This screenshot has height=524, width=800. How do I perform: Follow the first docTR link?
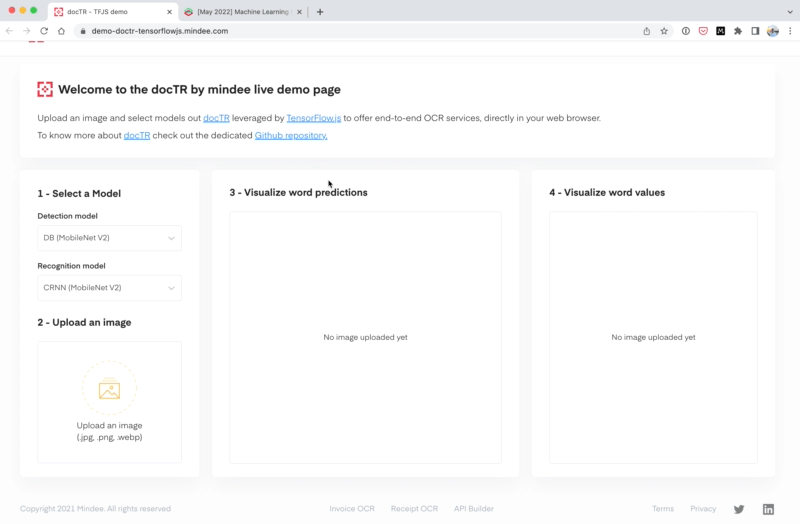tap(216, 118)
